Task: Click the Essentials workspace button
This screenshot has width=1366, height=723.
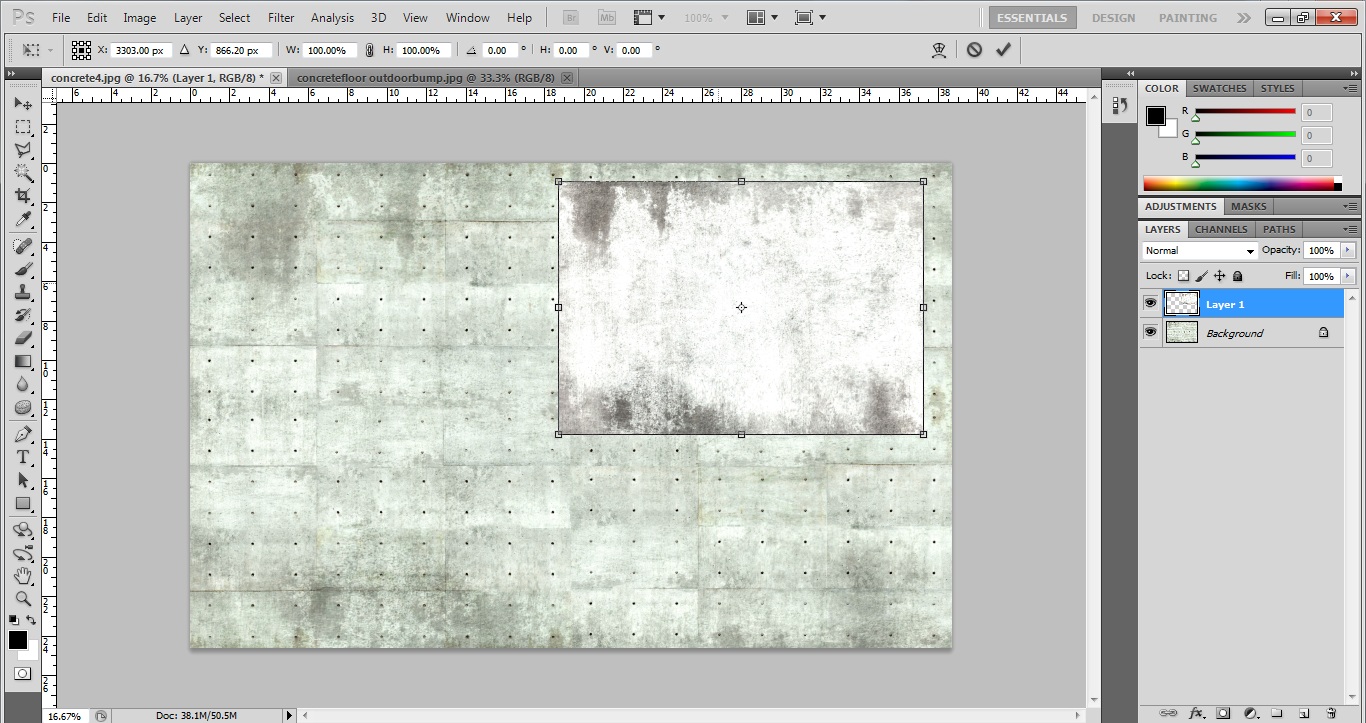Action: pyautogui.click(x=1033, y=18)
